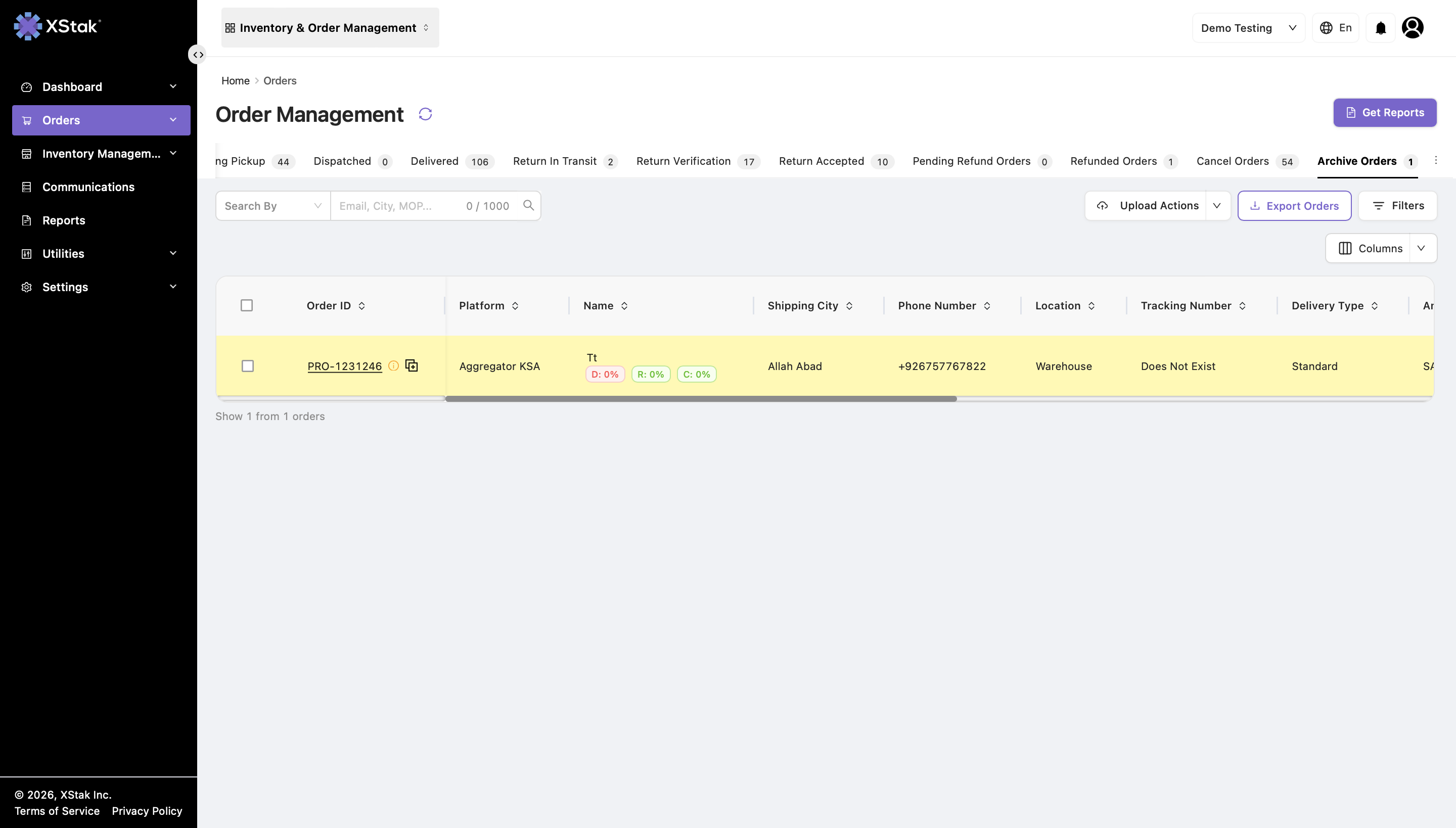Viewport: 1456px width, 828px height.
Task: Click the Orders cart icon
Action: [x=26, y=120]
